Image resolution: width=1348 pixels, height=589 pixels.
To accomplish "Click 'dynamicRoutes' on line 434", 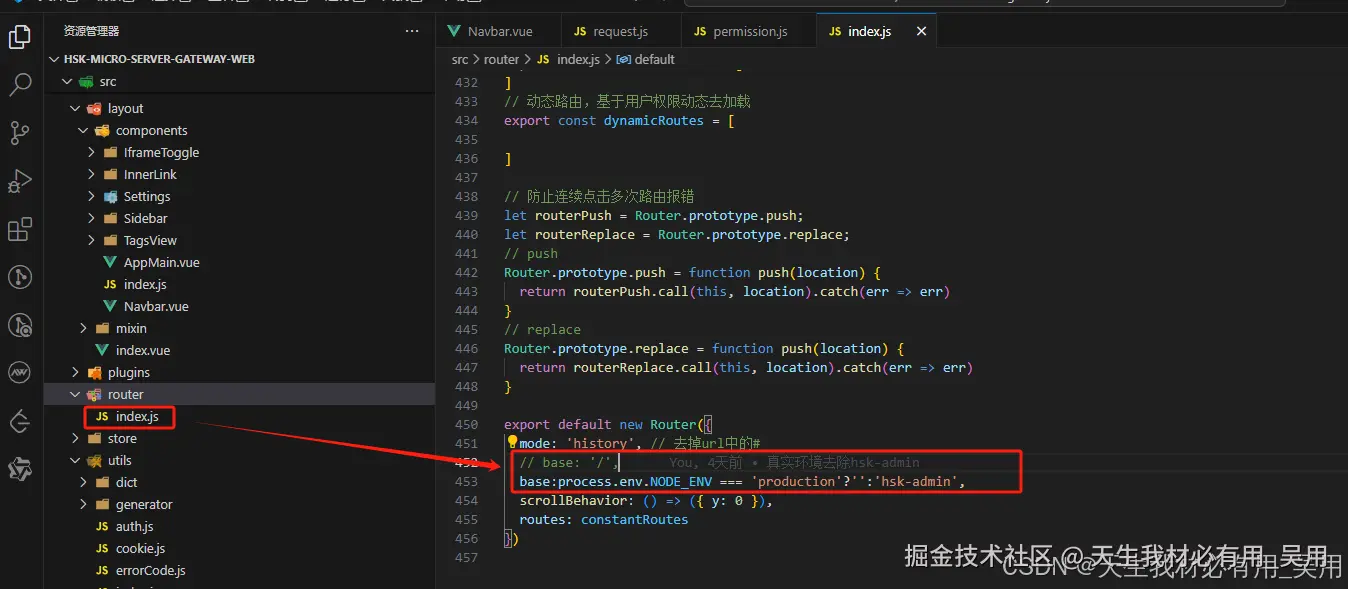I will 654,120.
